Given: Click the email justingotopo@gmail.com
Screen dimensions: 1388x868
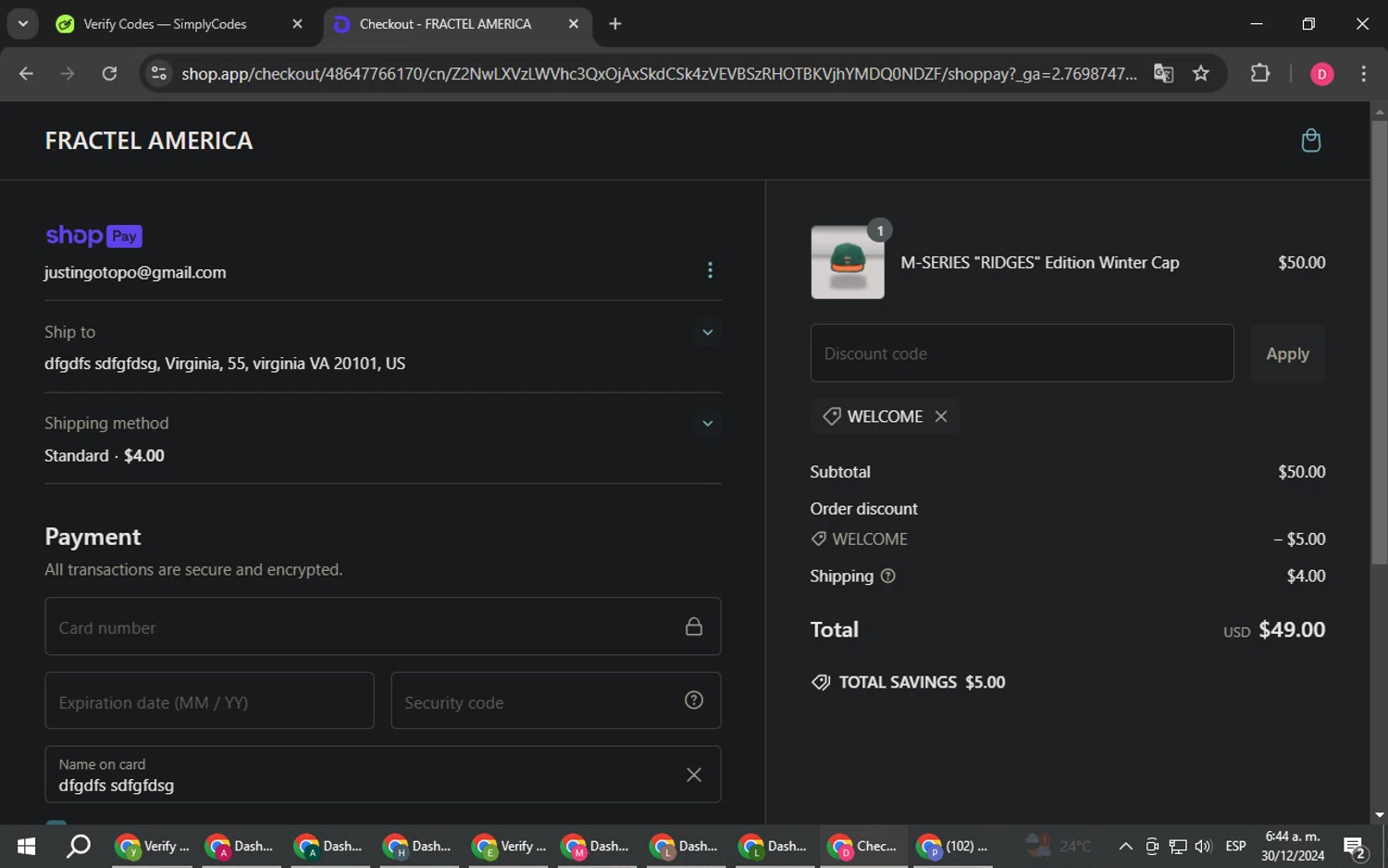Looking at the screenshot, I should [135, 272].
